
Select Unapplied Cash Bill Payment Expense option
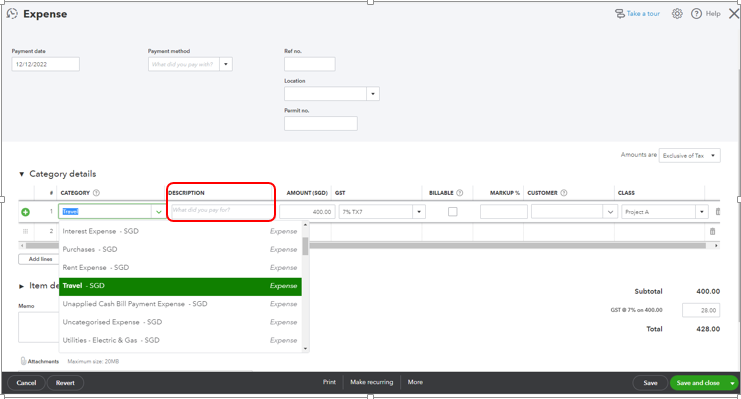(x=180, y=304)
